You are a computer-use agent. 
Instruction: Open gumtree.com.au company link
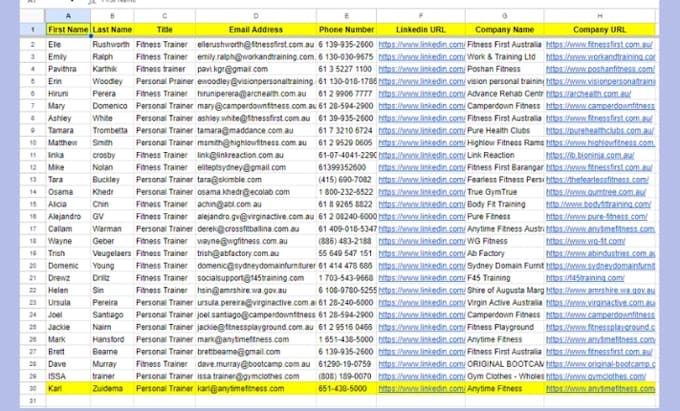[x=596, y=192]
